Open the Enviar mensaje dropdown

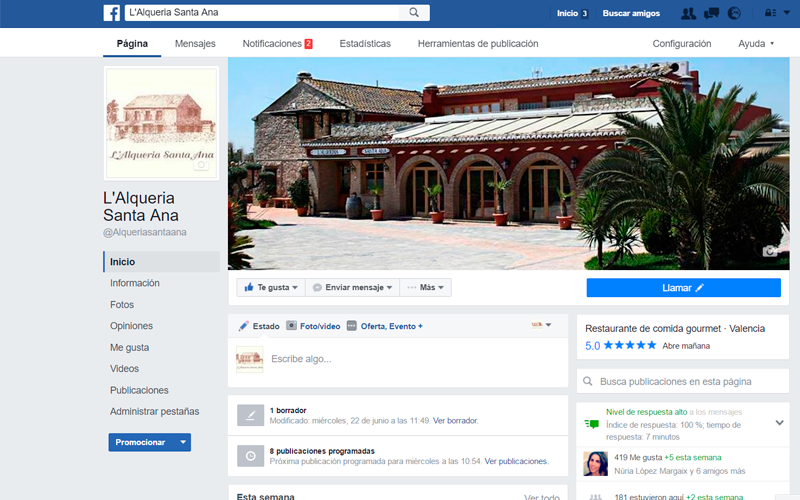pos(353,287)
